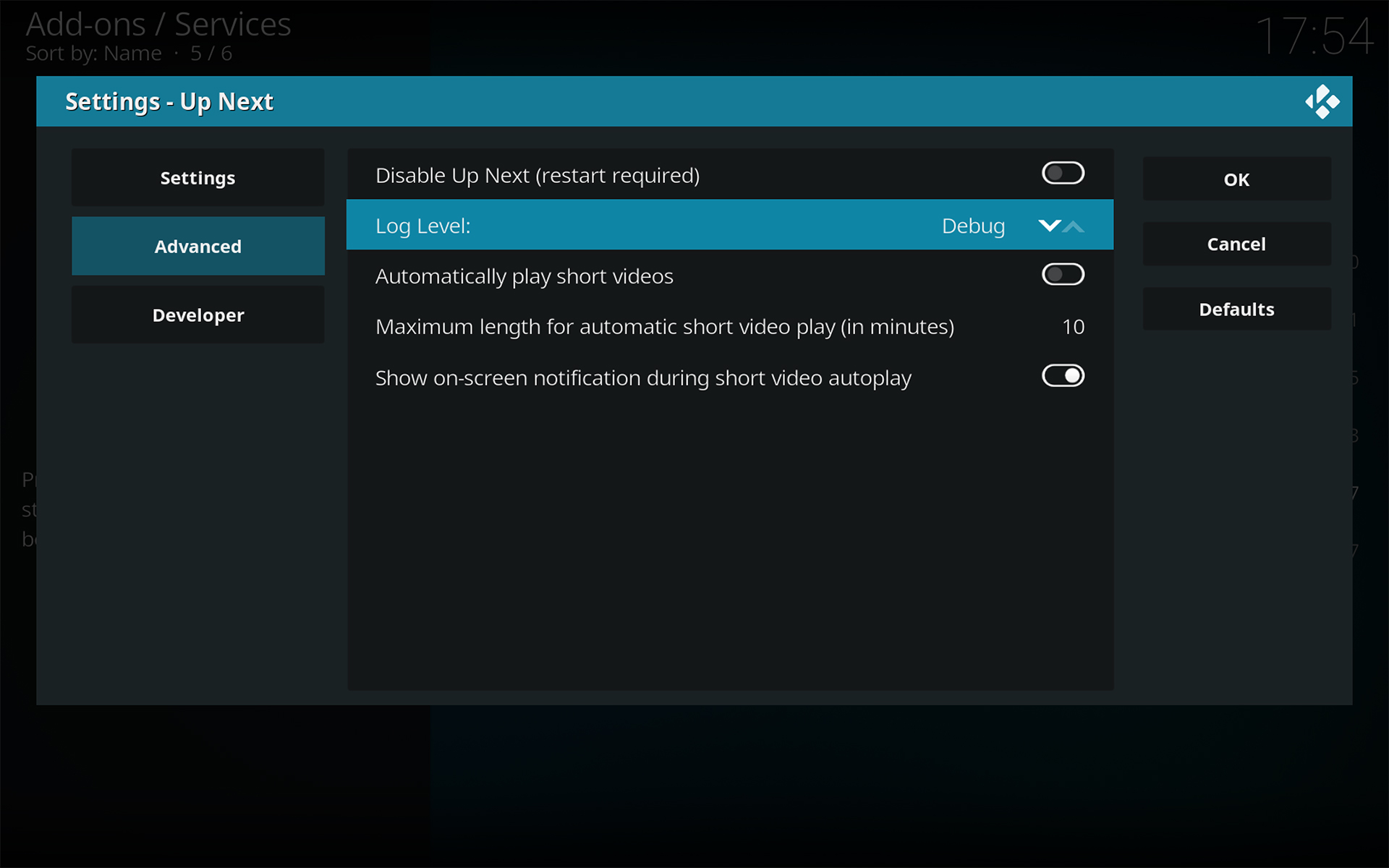Switch to the Developer category tab
The height and width of the screenshot is (868, 1389).
point(197,315)
